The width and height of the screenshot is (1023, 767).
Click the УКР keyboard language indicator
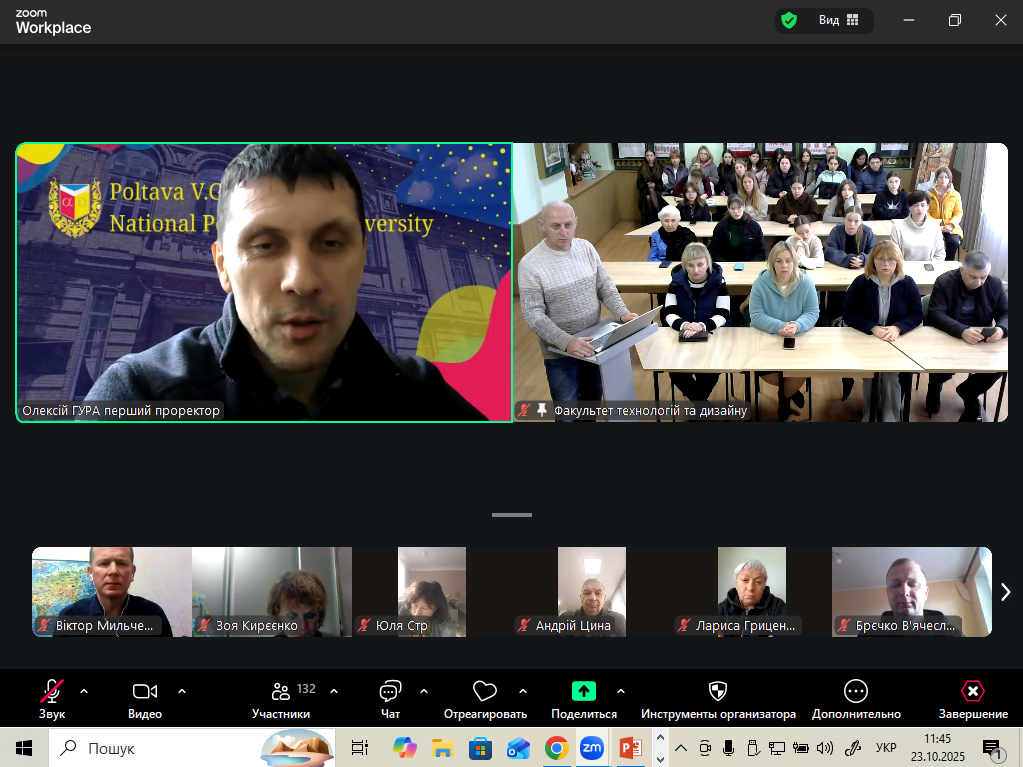tap(886, 748)
